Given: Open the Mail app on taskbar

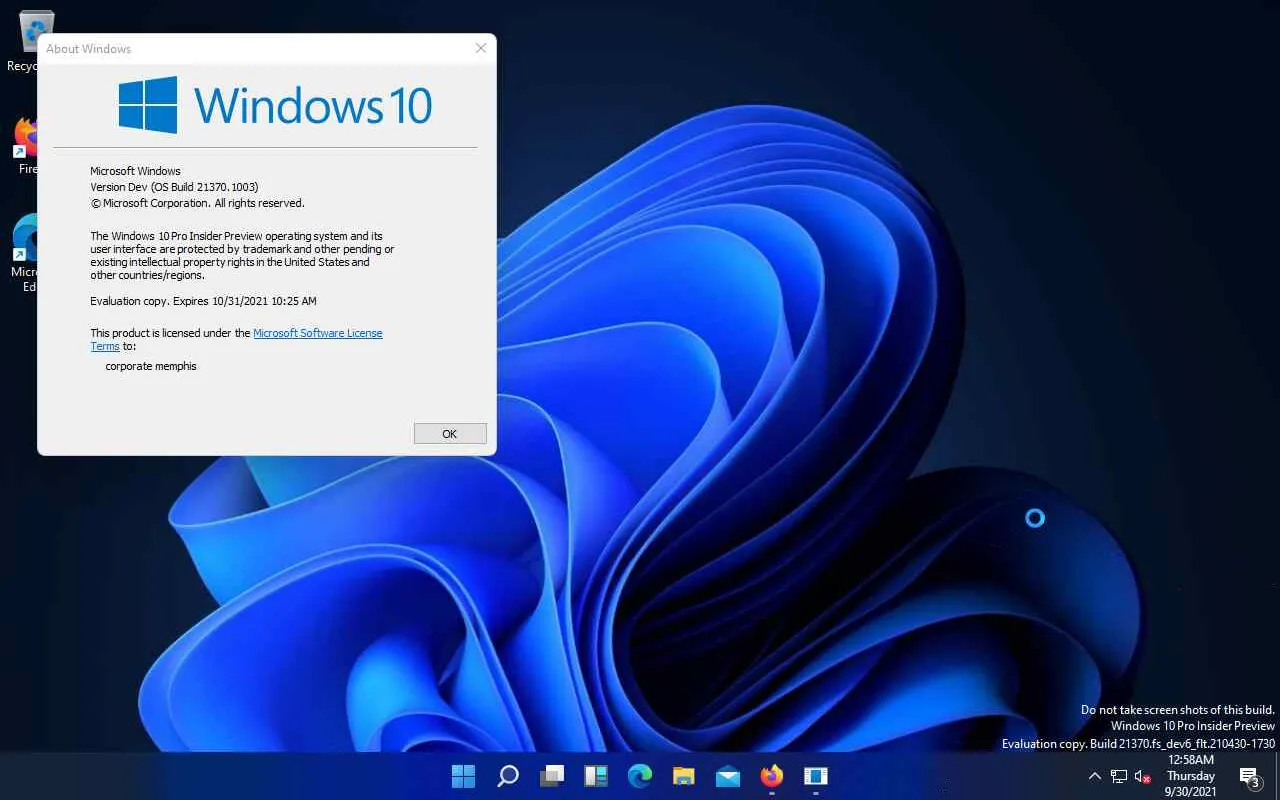Looking at the screenshot, I should [x=728, y=776].
